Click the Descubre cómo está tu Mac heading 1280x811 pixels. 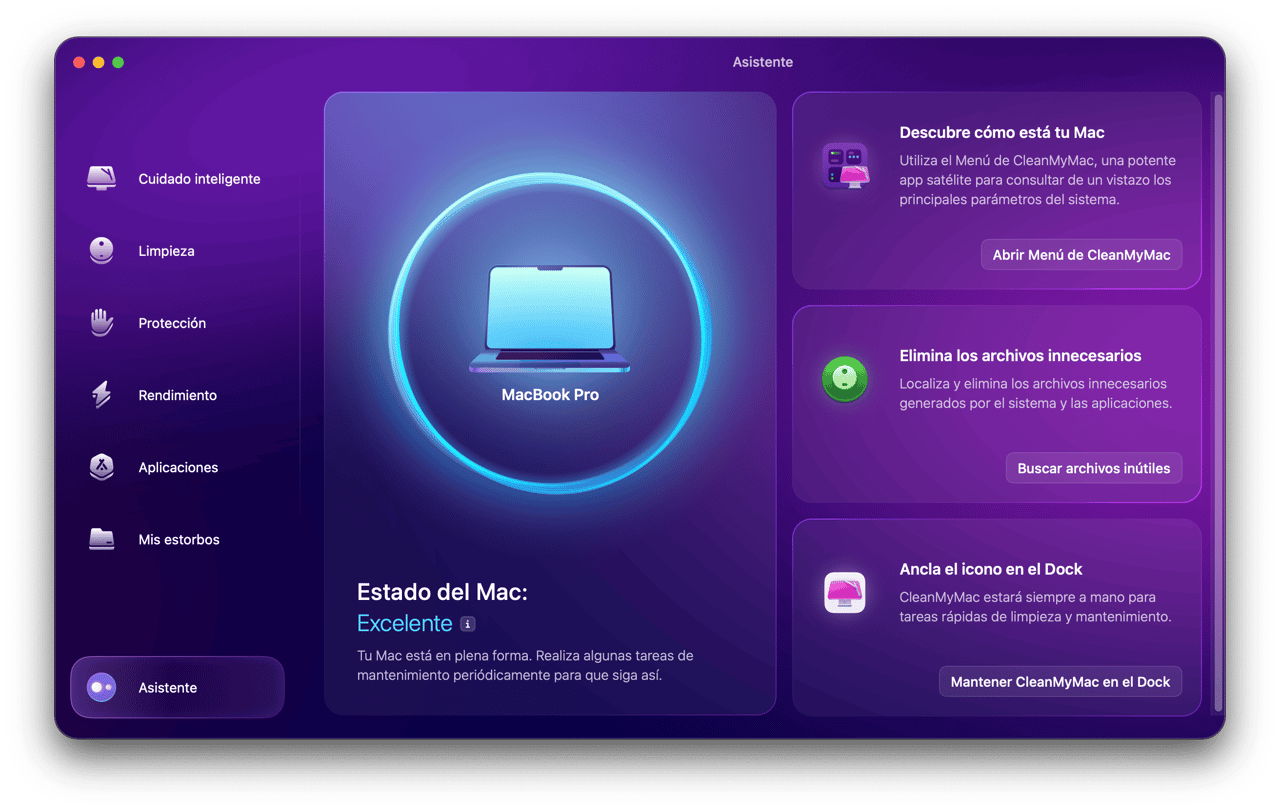(1002, 132)
